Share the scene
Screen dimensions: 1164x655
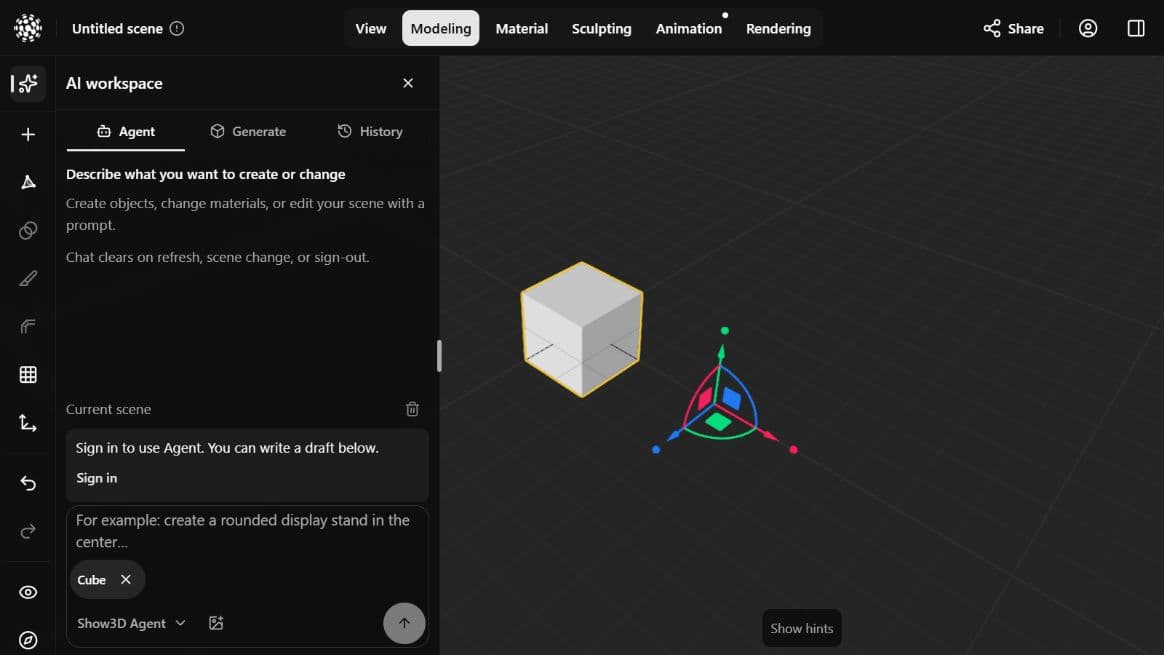1013,28
